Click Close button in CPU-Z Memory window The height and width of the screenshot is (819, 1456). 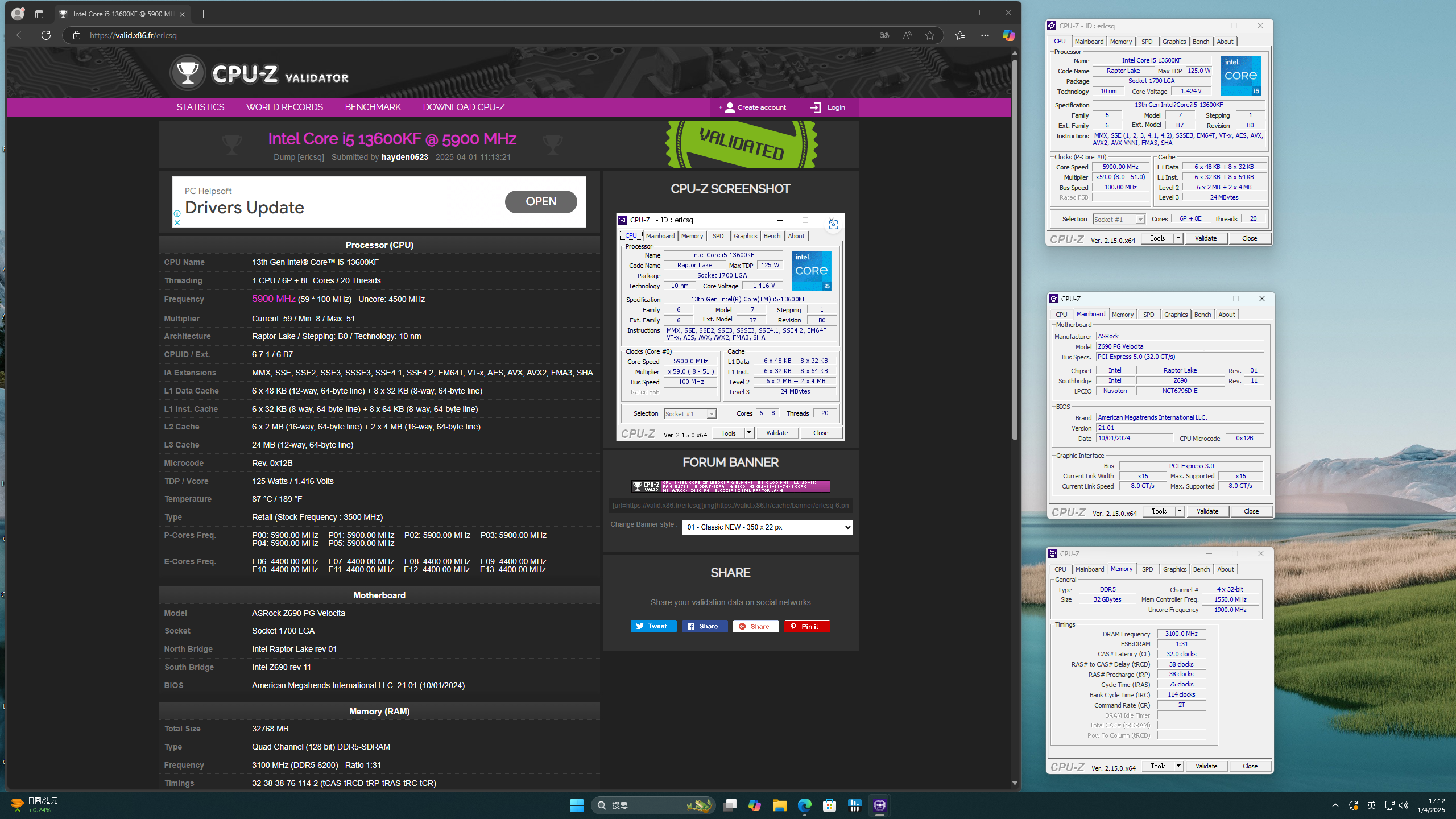(1250, 766)
